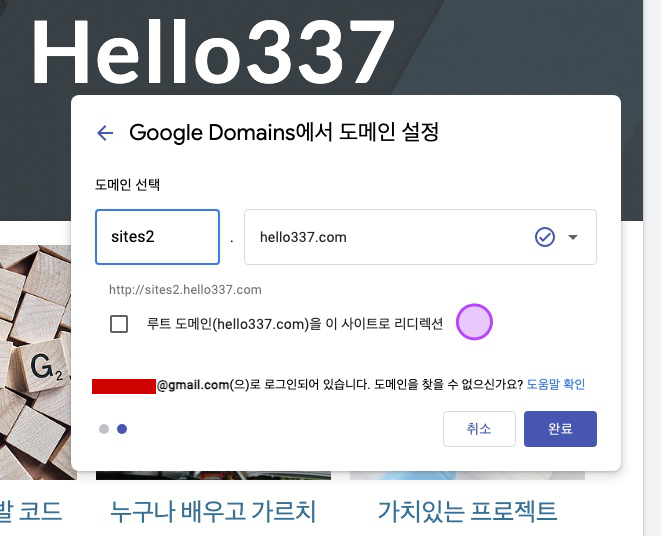661x536 pixels.
Task: Click the root domain redirect label text
Action: click(x=295, y=324)
